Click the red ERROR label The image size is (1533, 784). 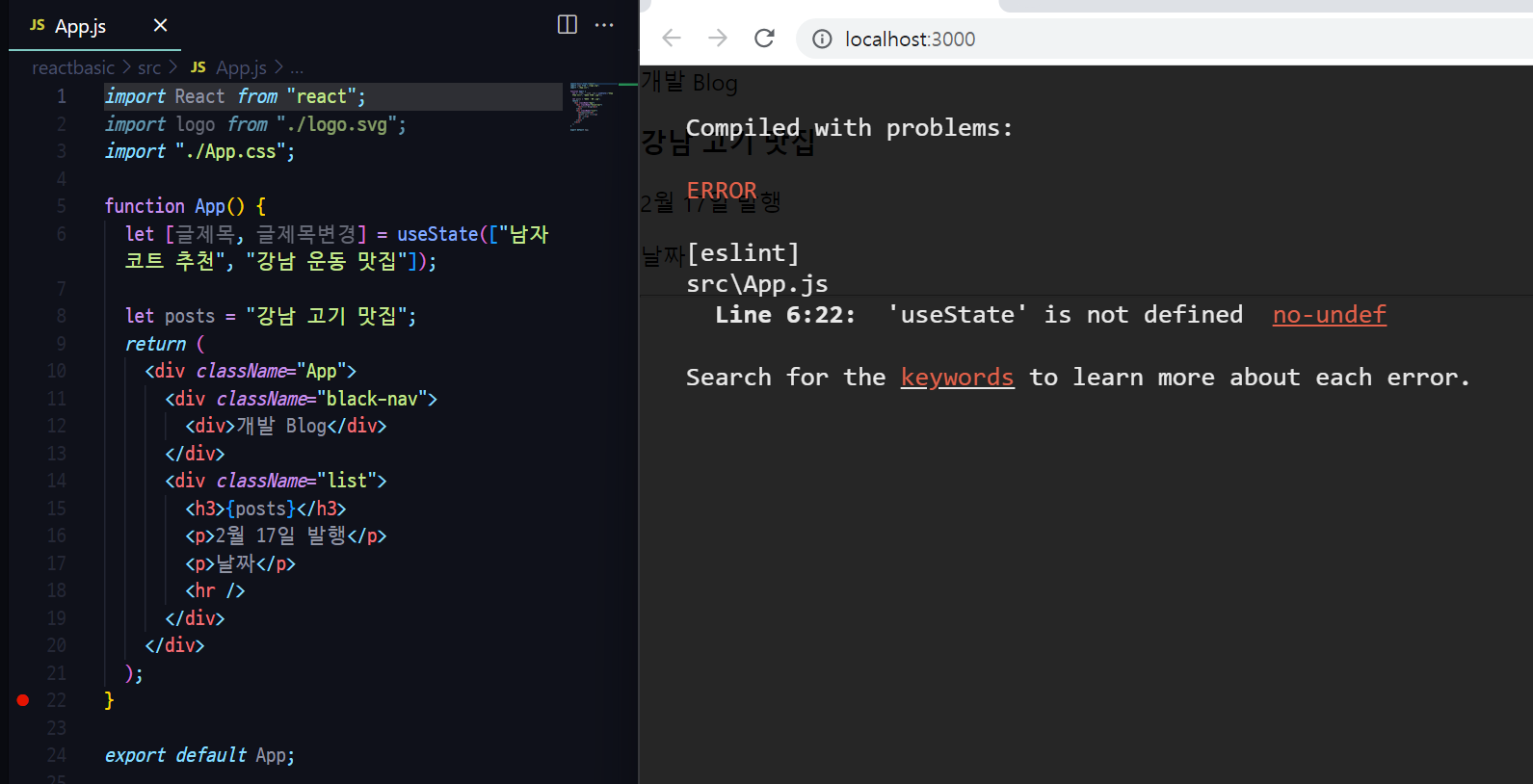point(722,191)
